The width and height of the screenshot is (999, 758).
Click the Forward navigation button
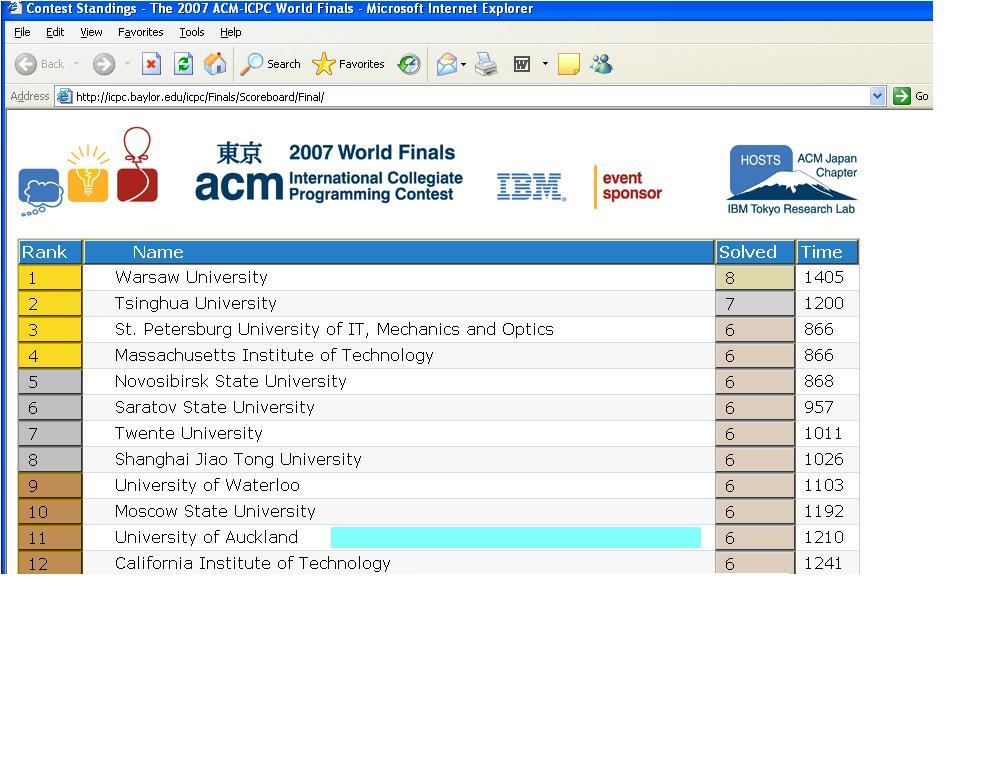(x=104, y=64)
